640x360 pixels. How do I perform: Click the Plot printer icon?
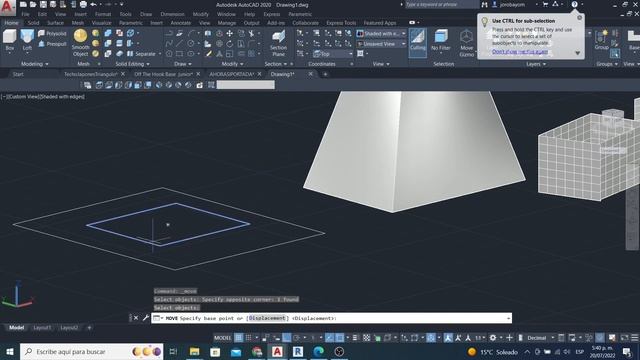[83, 4]
